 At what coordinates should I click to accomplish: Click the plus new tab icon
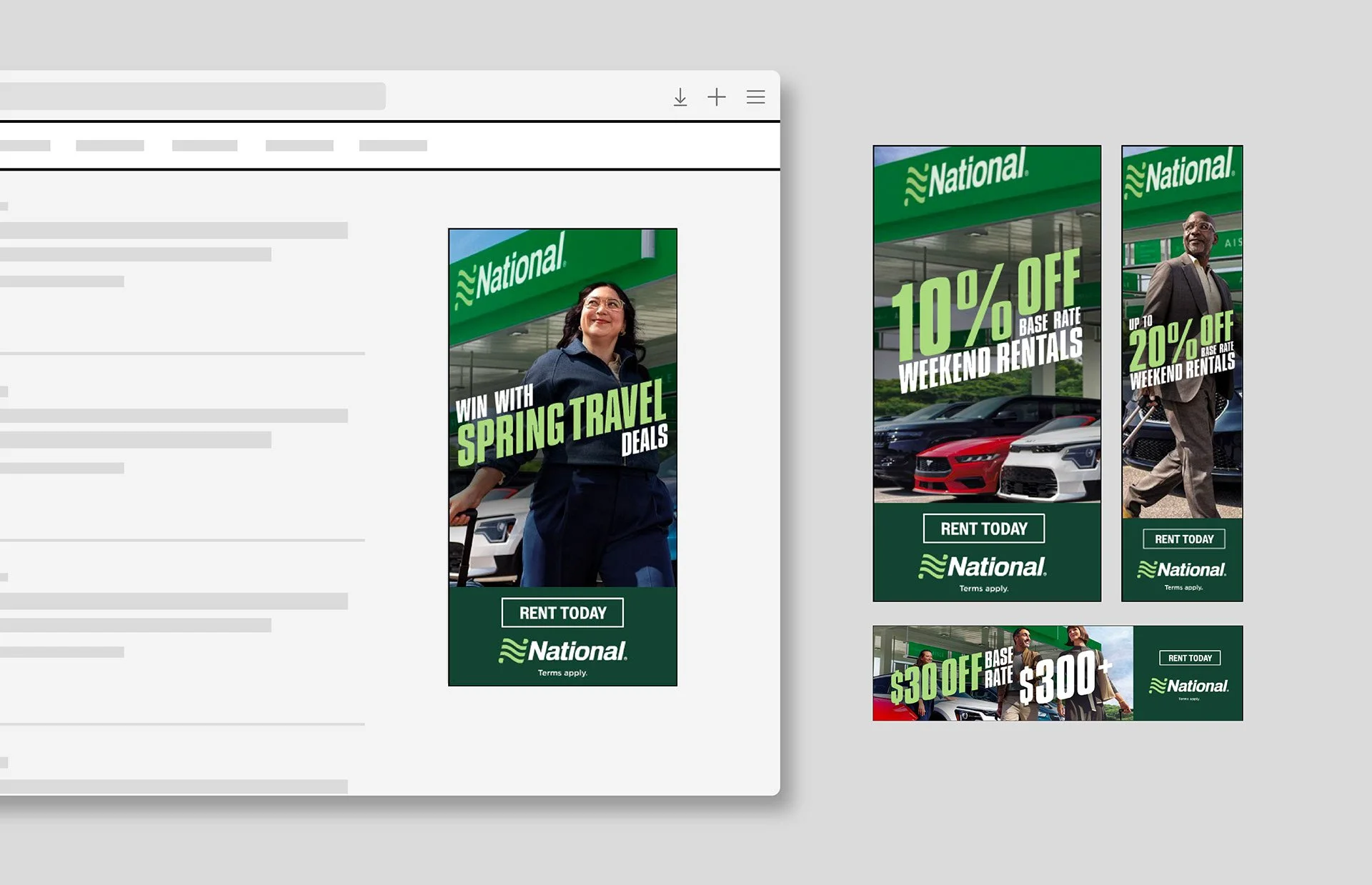(x=716, y=97)
